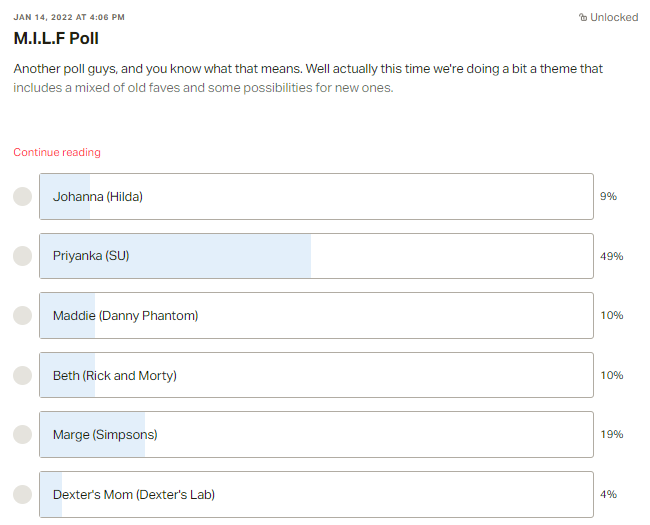This screenshot has height=525, width=650.
Task: Click the Unlocked status label
Action: [614, 17]
